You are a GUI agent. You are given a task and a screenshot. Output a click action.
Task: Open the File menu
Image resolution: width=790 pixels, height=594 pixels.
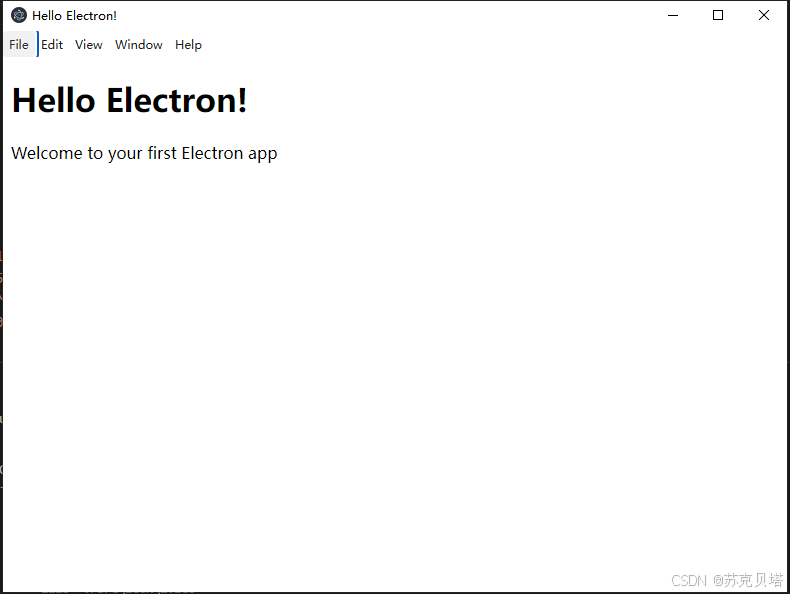pos(19,44)
